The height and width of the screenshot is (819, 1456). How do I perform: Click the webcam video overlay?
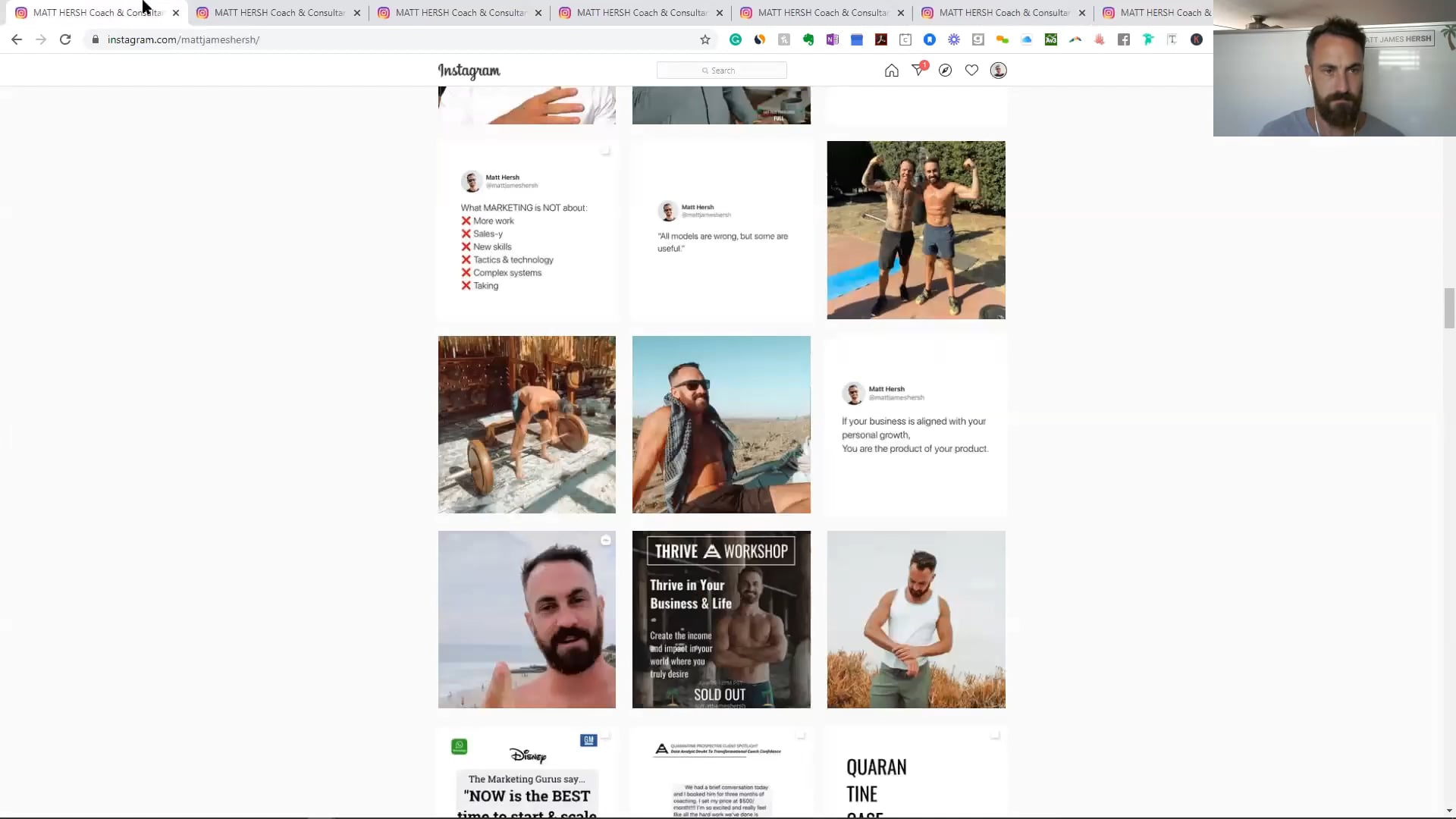click(x=1335, y=68)
